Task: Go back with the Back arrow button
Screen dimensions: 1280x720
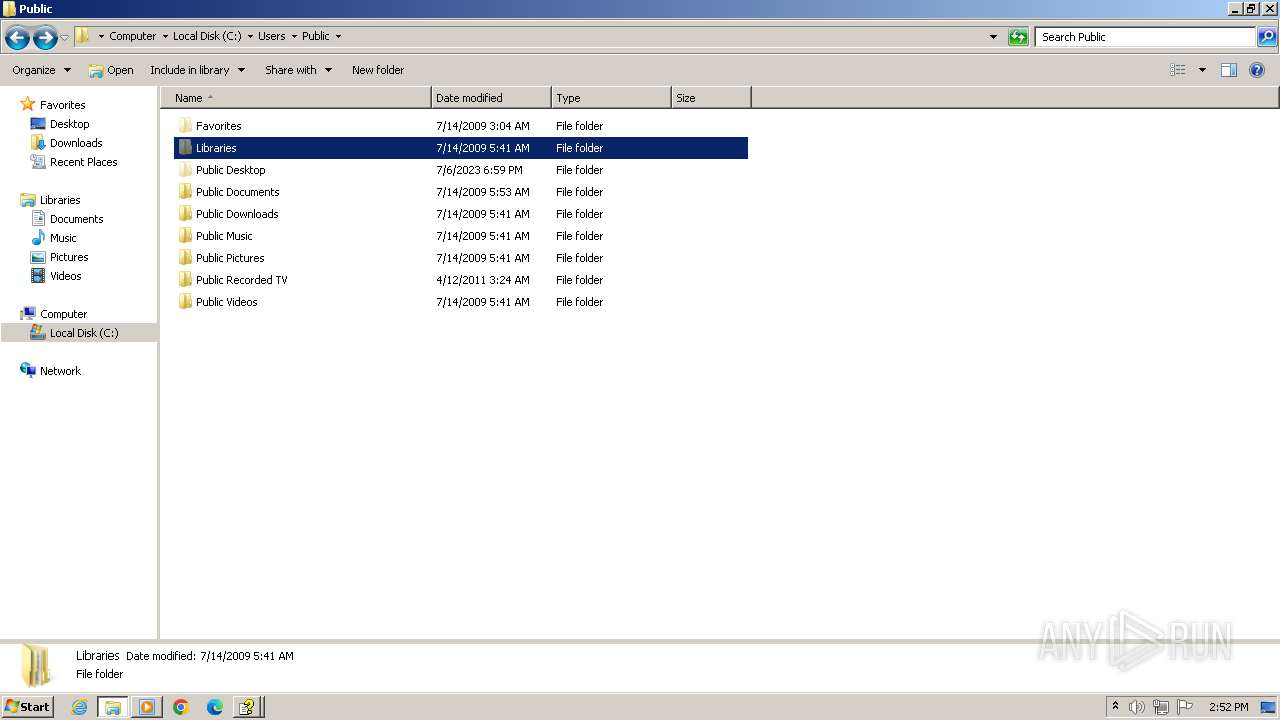Action: [x=17, y=38]
